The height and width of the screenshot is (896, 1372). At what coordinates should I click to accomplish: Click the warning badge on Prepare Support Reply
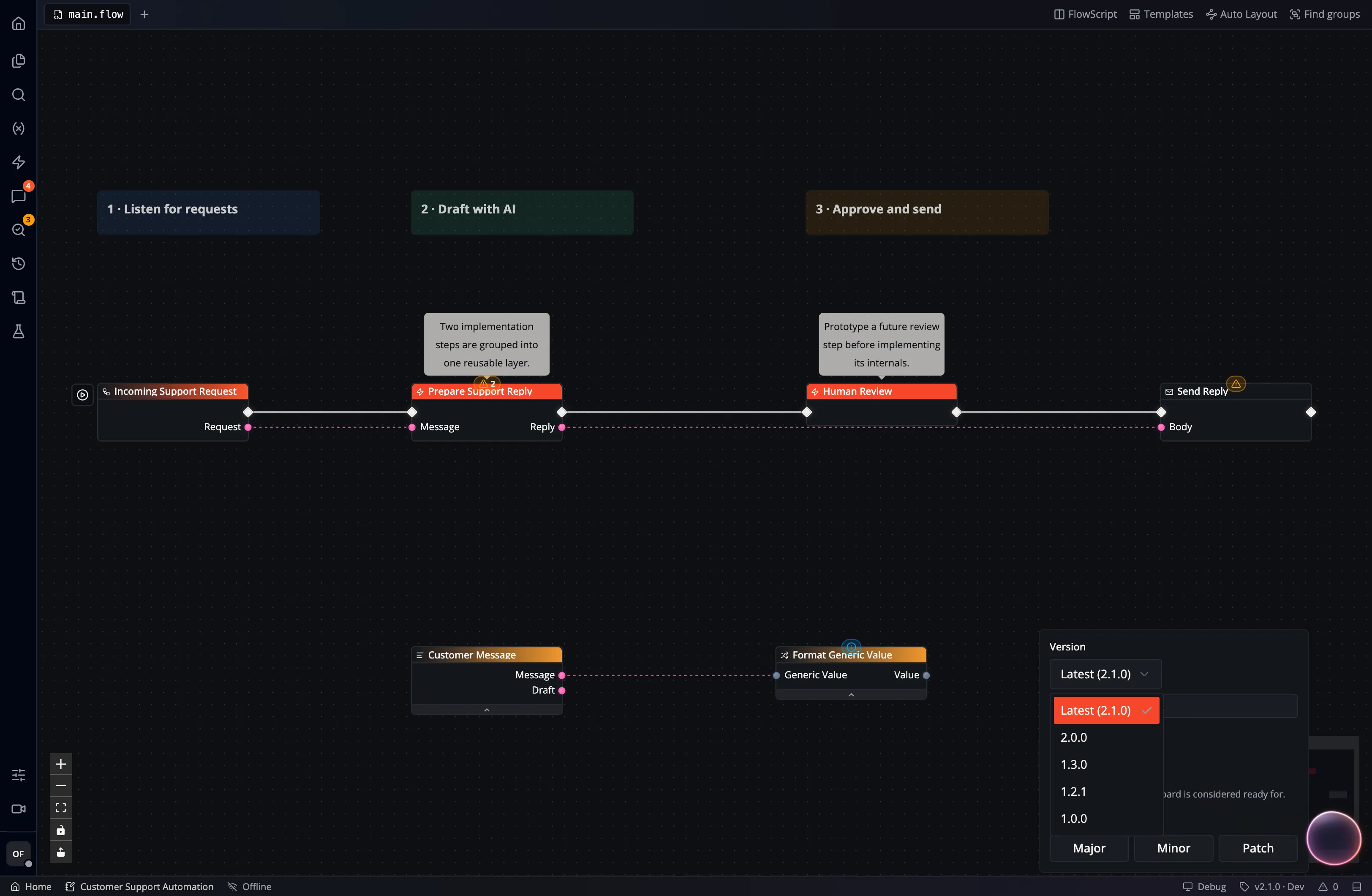(487, 383)
